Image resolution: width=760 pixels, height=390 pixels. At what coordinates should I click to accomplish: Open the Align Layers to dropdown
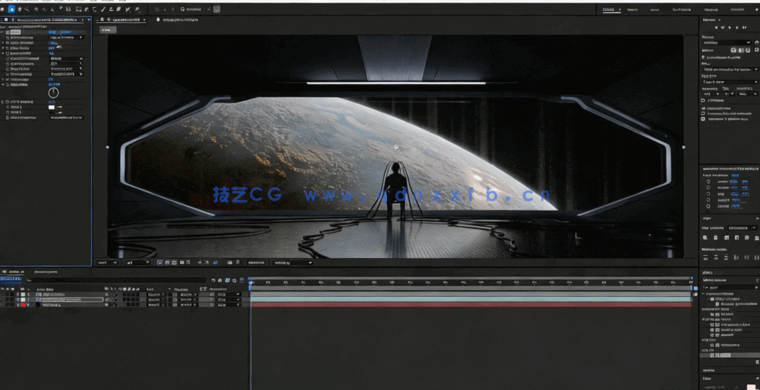pyautogui.click(x=743, y=228)
